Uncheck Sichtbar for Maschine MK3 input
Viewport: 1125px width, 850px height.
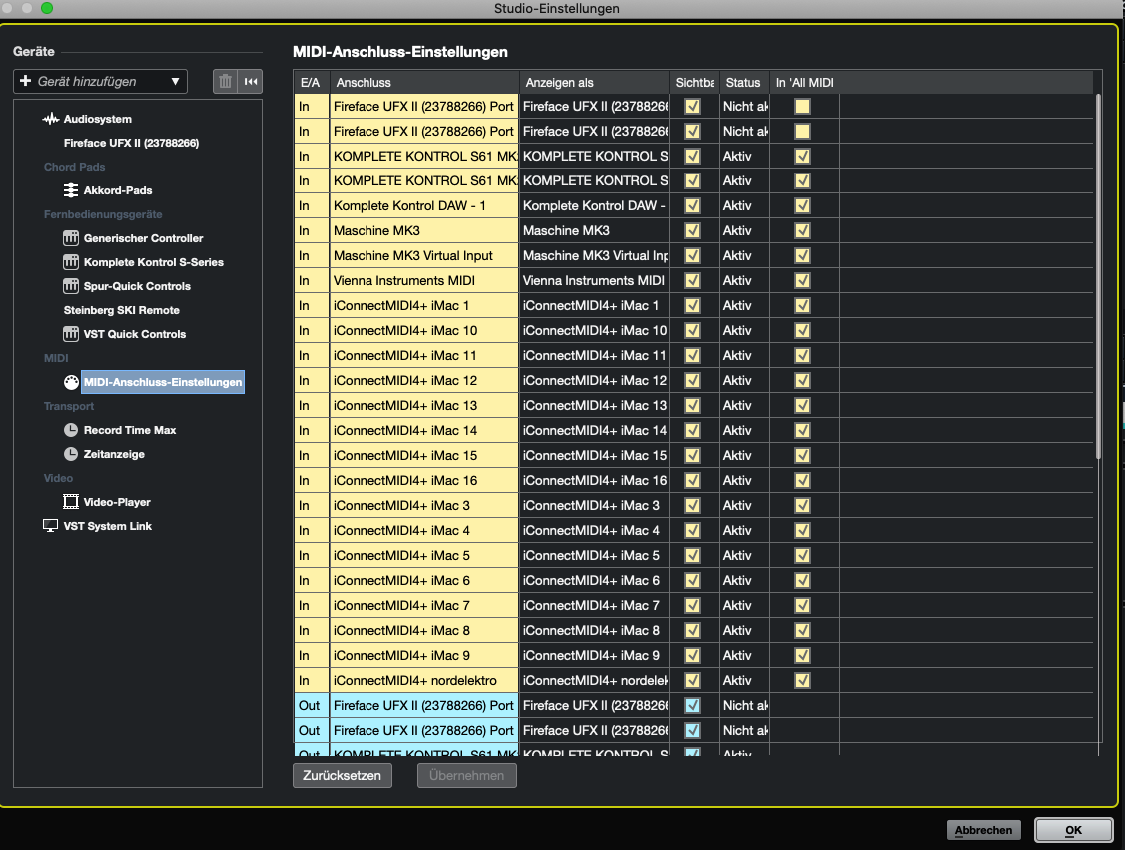692,230
